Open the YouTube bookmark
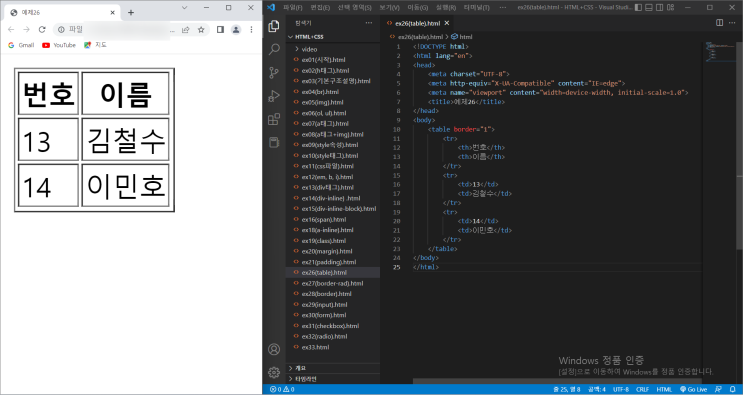This screenshot has height=395, width=743. tap(59, 45)
